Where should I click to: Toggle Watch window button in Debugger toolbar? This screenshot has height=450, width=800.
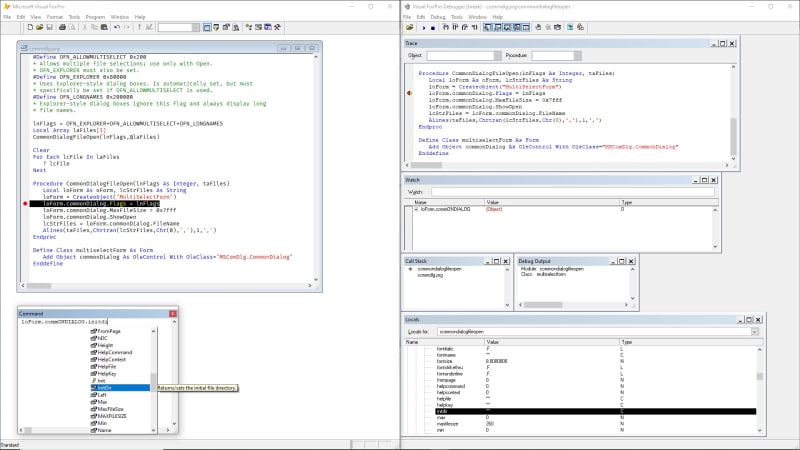pyautogui.click(x=497, y=27)
